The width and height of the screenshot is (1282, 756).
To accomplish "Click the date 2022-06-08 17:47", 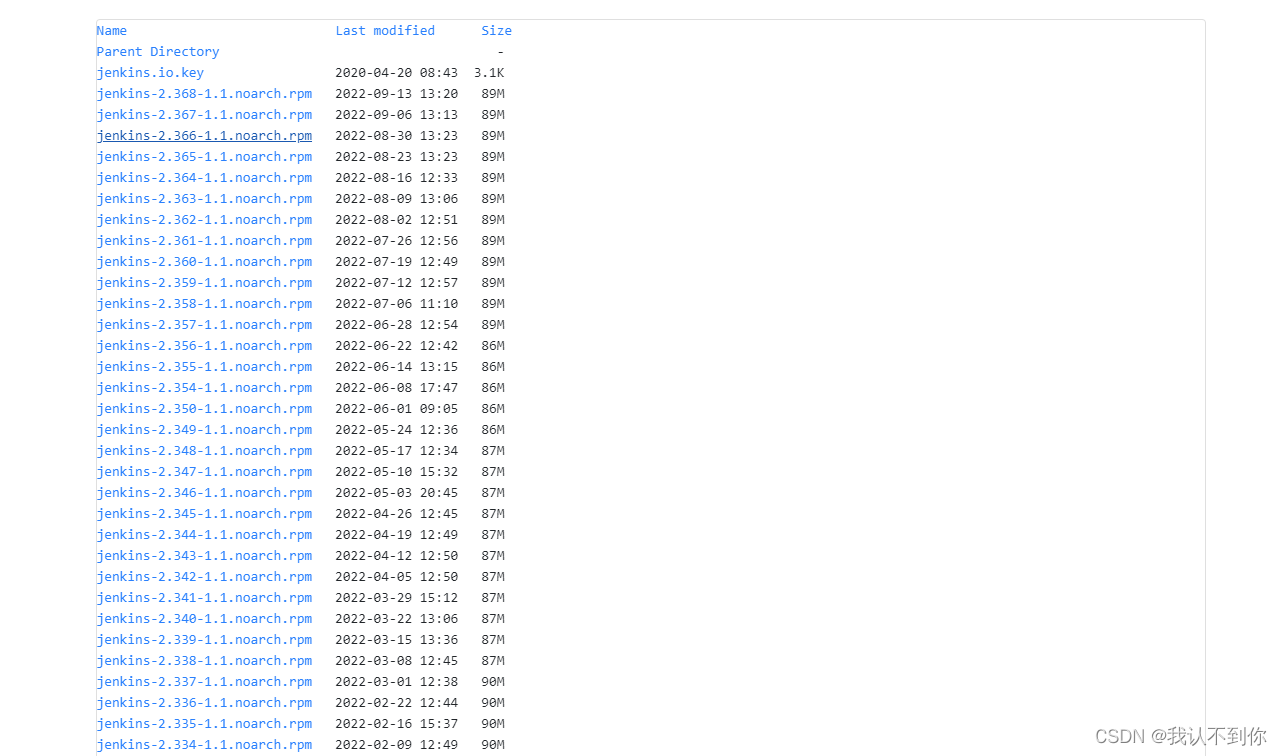I will click(x=397, y=388).
